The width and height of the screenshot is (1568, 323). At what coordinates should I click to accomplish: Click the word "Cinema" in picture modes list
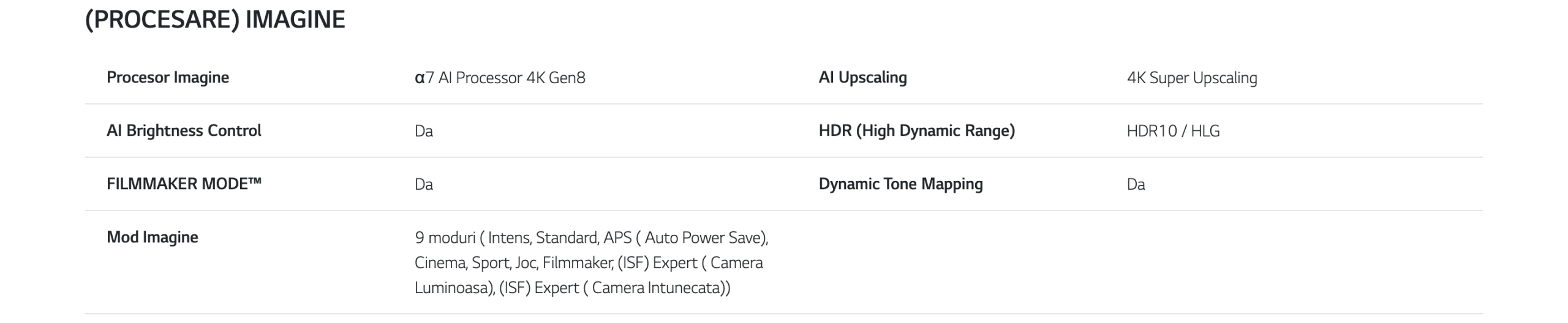(x=440, y=263)
